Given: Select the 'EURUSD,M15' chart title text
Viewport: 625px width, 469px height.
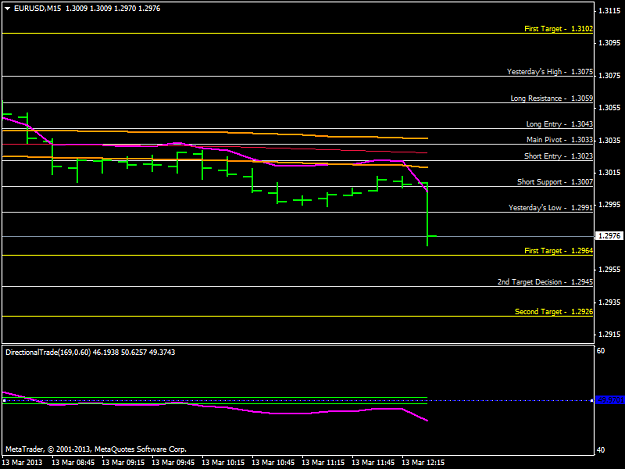Looking at the screenshot, I should (x=37, y=8).
